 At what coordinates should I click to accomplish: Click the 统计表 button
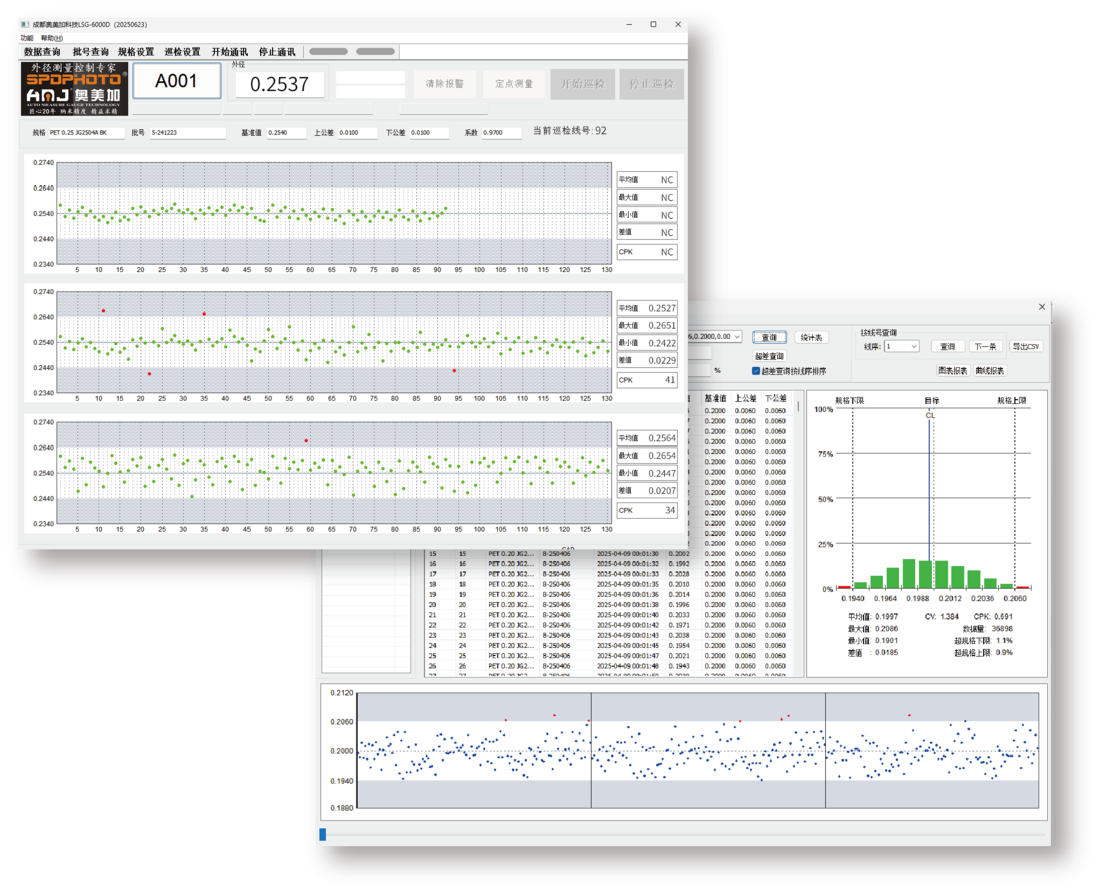(812, 337)
